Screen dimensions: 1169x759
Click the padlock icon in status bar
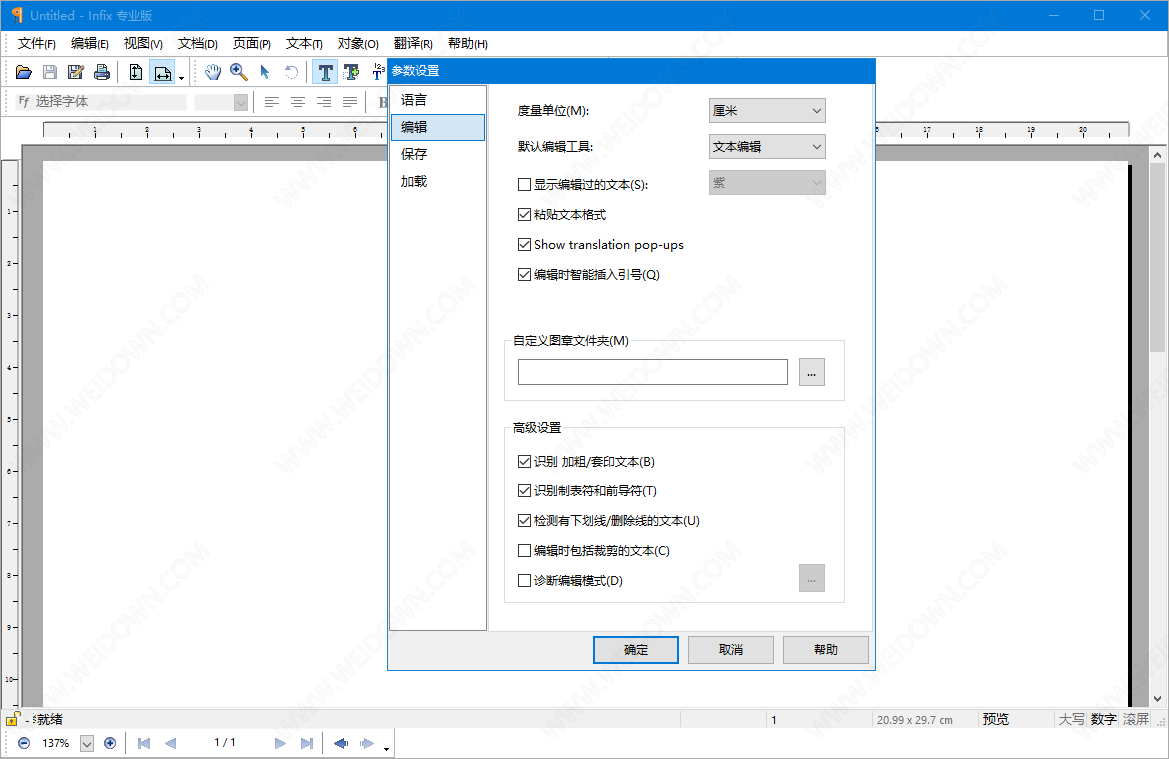click(x=13, y=719)
